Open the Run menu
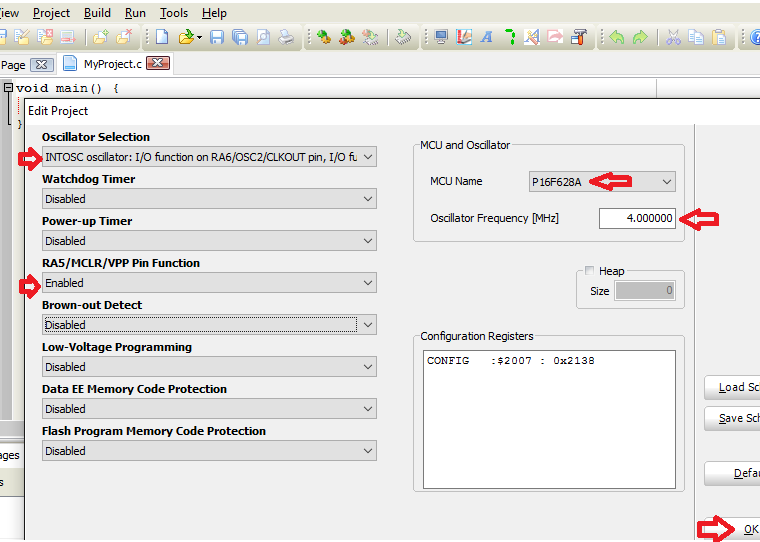760x542 pixels. [x=135, y=13]
